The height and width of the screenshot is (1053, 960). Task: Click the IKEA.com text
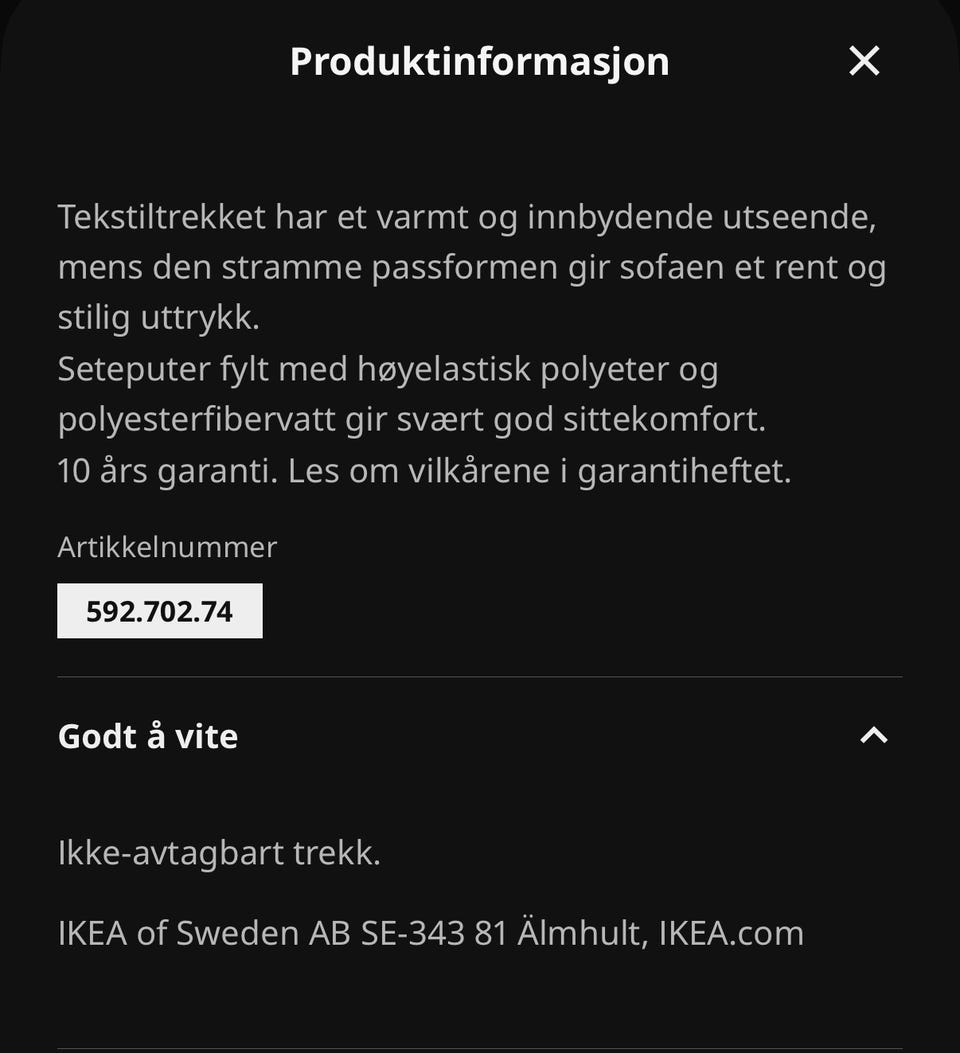731,933
